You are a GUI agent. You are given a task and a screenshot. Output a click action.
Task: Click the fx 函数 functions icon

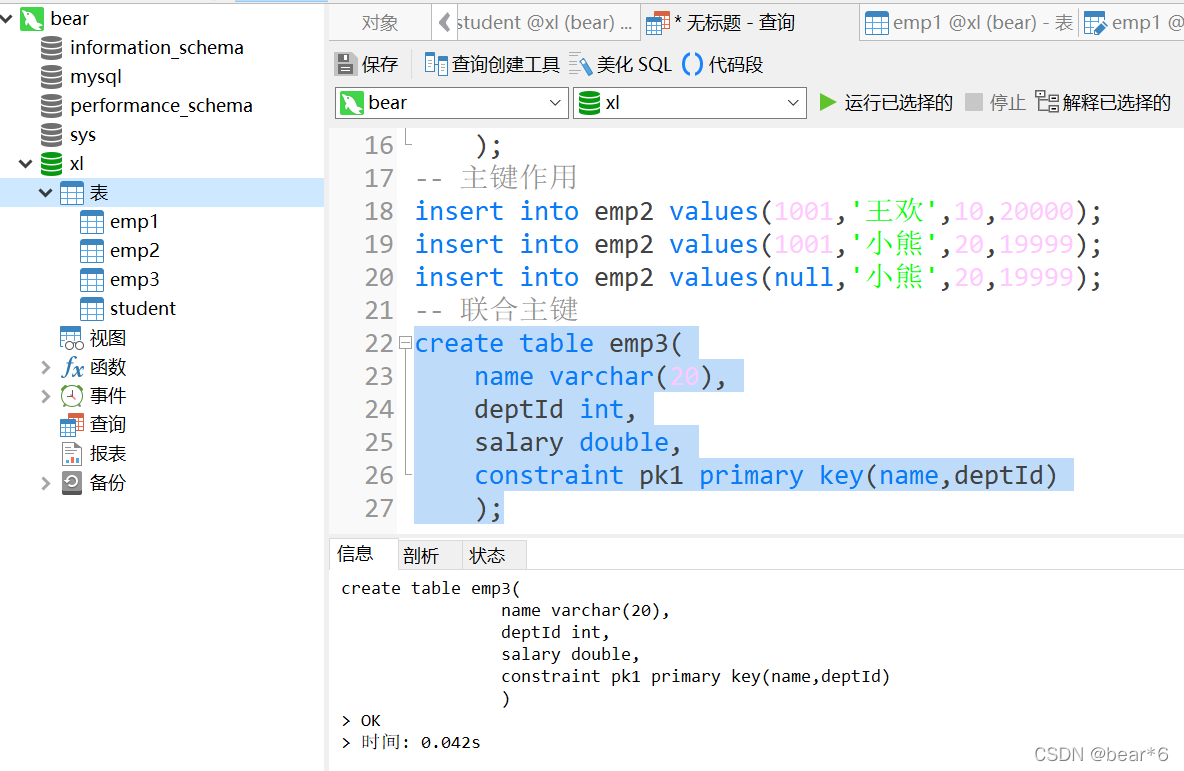(72, 367)
